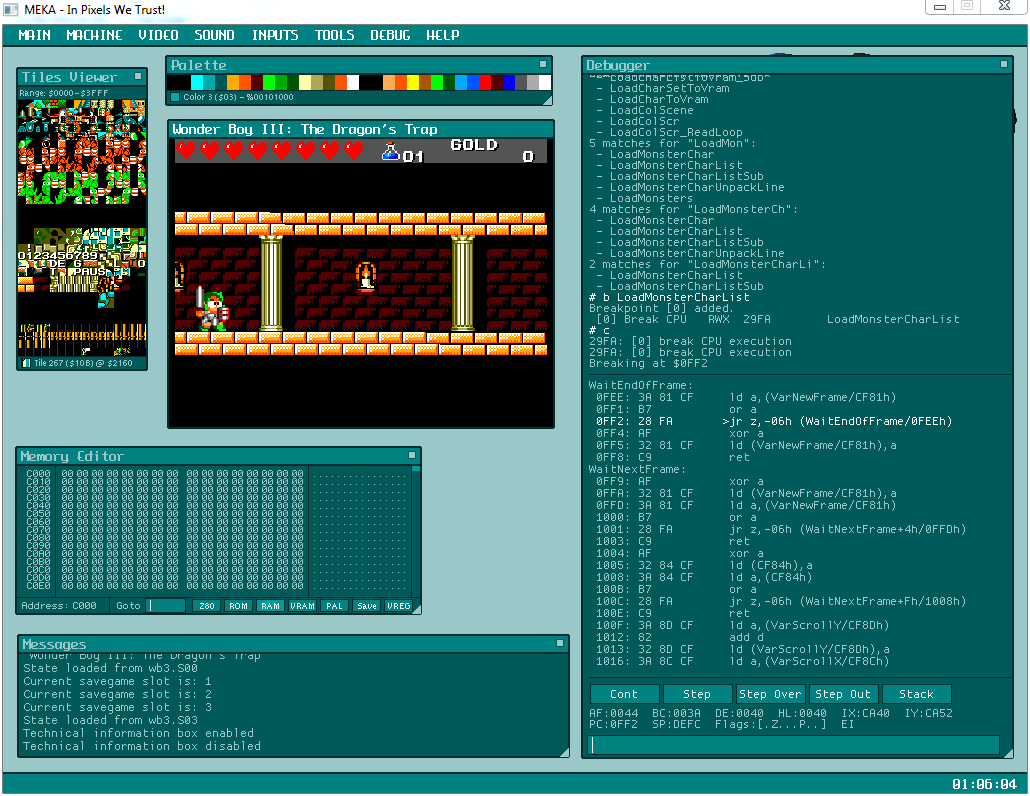Screen dimensions: 1030x796
Task: Close the Debugger panel box
Action: coord(1004,64)
